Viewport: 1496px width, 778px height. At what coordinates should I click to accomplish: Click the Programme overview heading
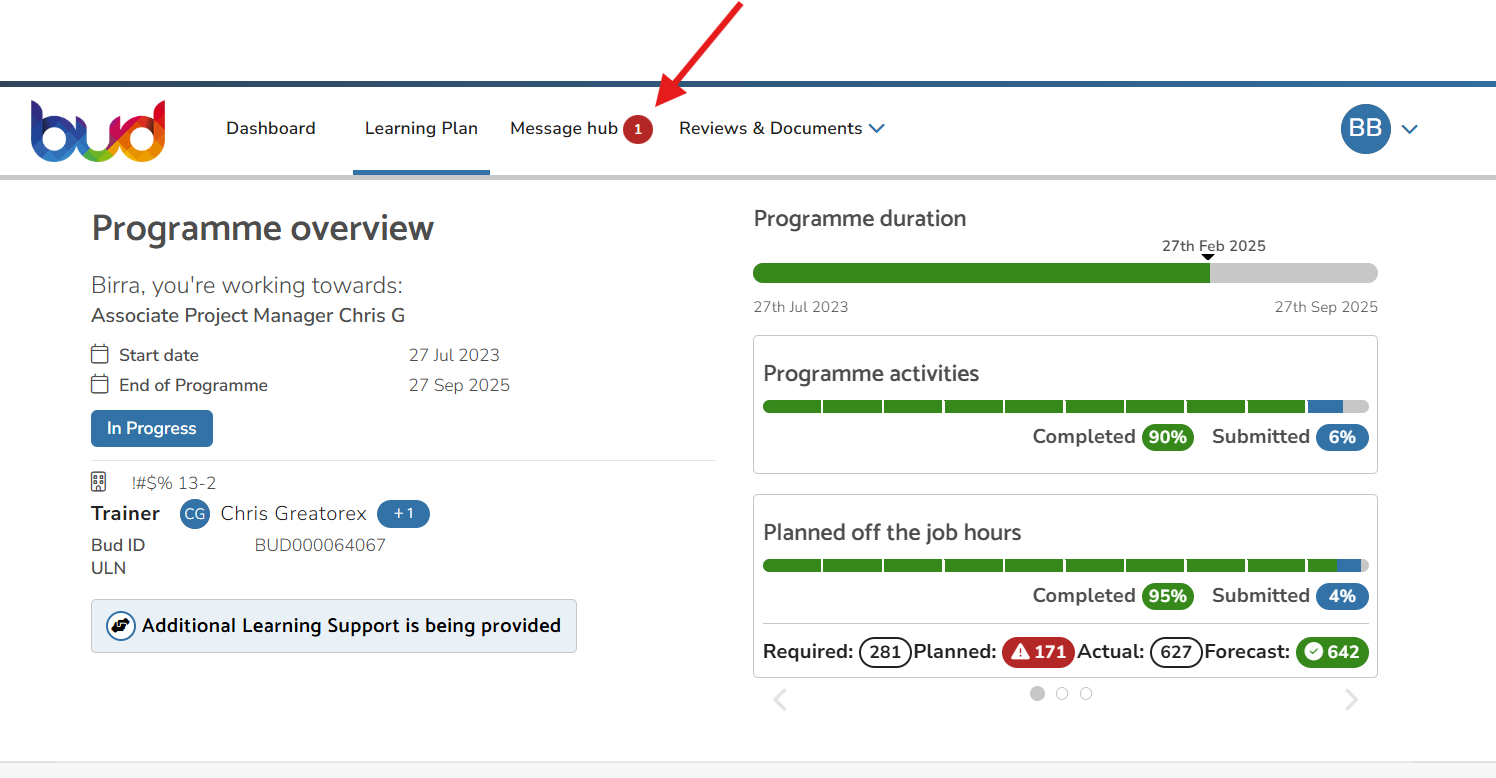coord(263,229)
